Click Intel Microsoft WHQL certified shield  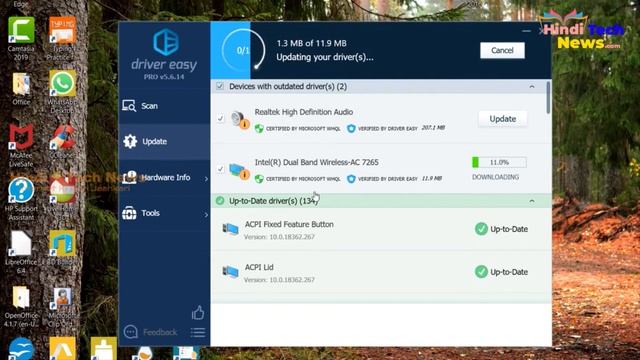(259, 179)
